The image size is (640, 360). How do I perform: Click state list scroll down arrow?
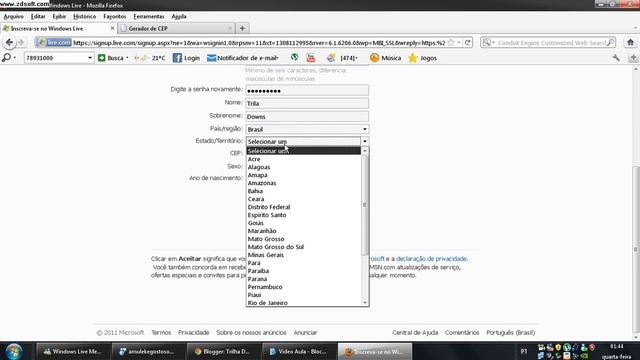tap(365, 302)
